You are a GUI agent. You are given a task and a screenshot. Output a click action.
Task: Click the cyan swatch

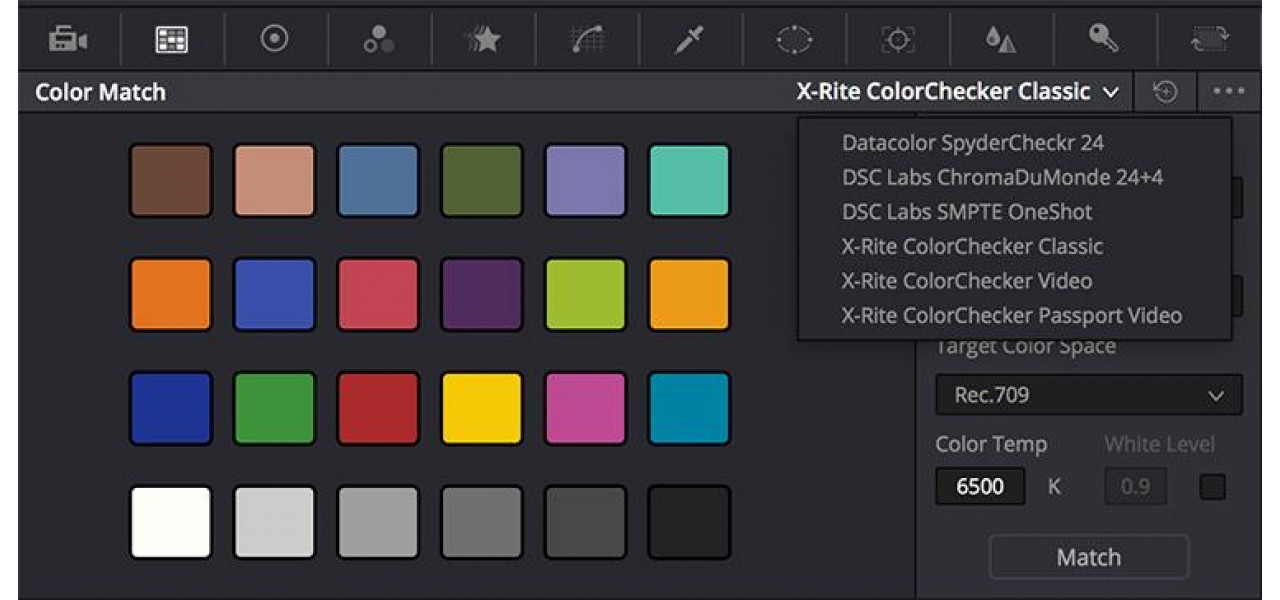click(690, 408)
